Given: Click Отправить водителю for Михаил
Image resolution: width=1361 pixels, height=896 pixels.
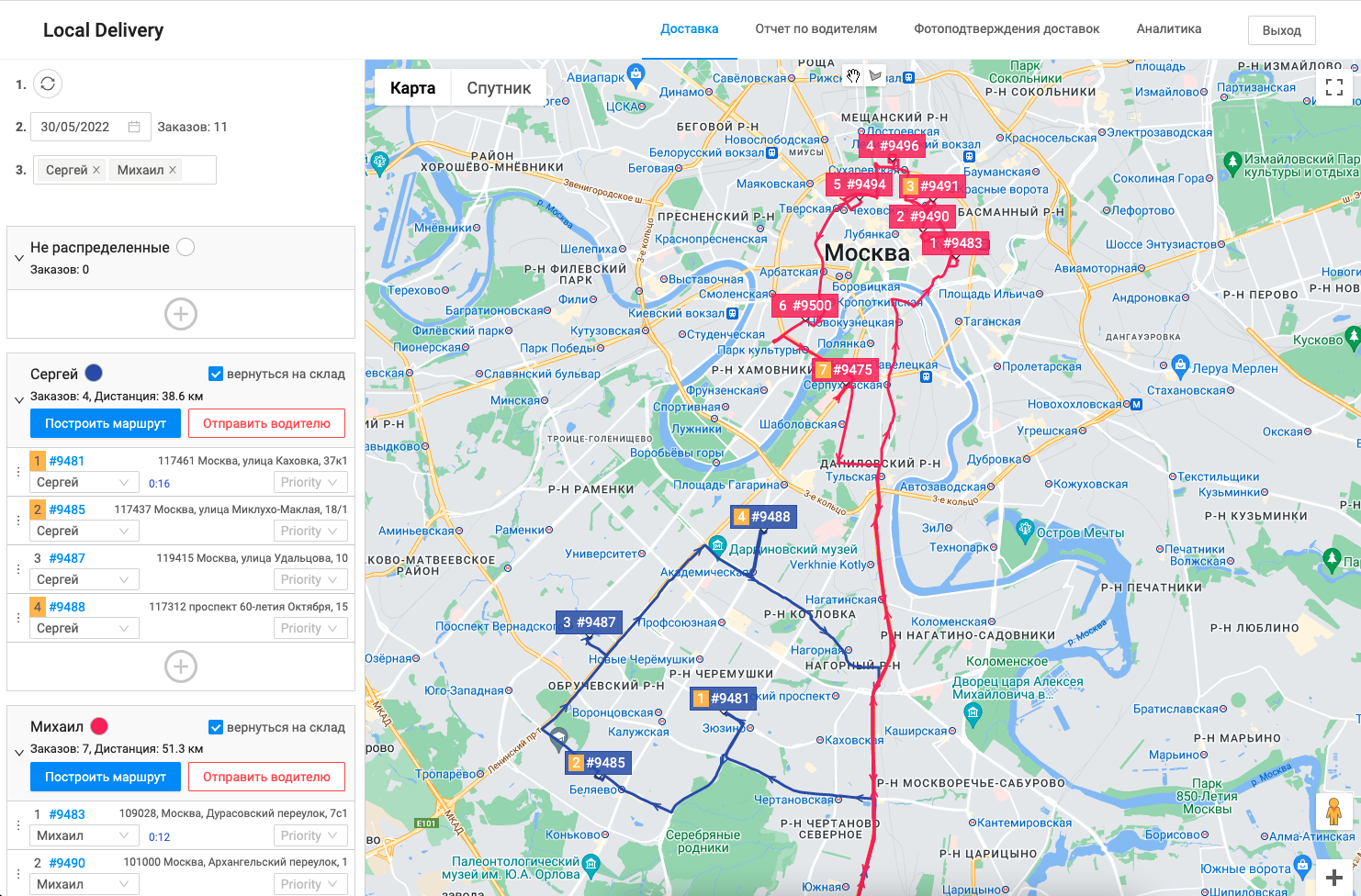Looking at the screenshot, I should pyautogui.click(x=266, y=777).
